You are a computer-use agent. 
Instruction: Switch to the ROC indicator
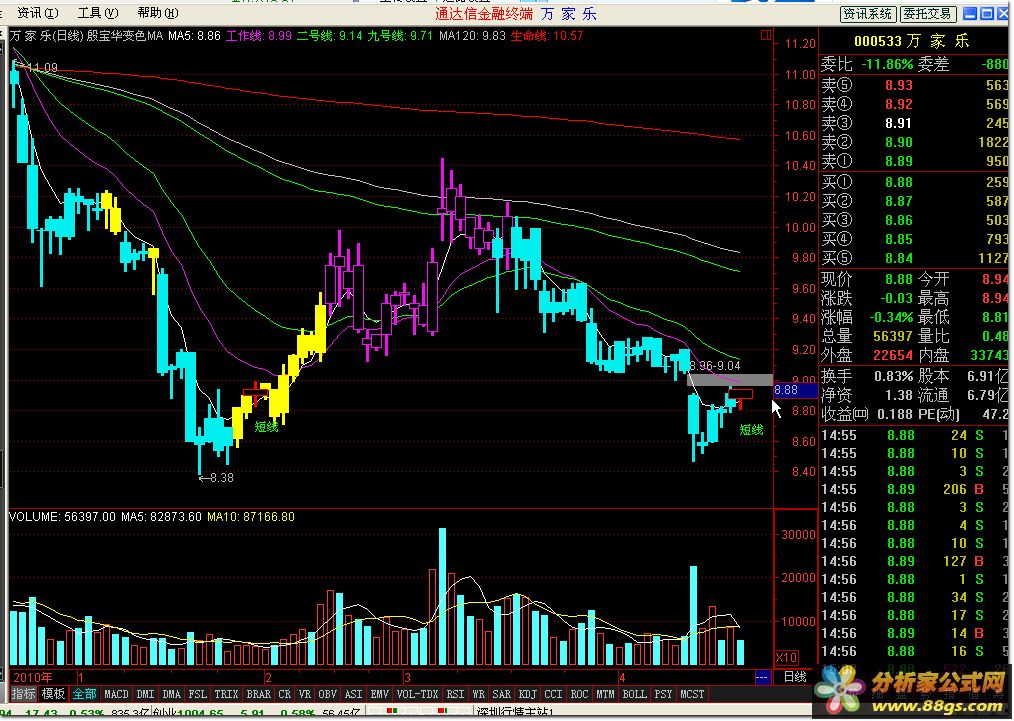579,694
